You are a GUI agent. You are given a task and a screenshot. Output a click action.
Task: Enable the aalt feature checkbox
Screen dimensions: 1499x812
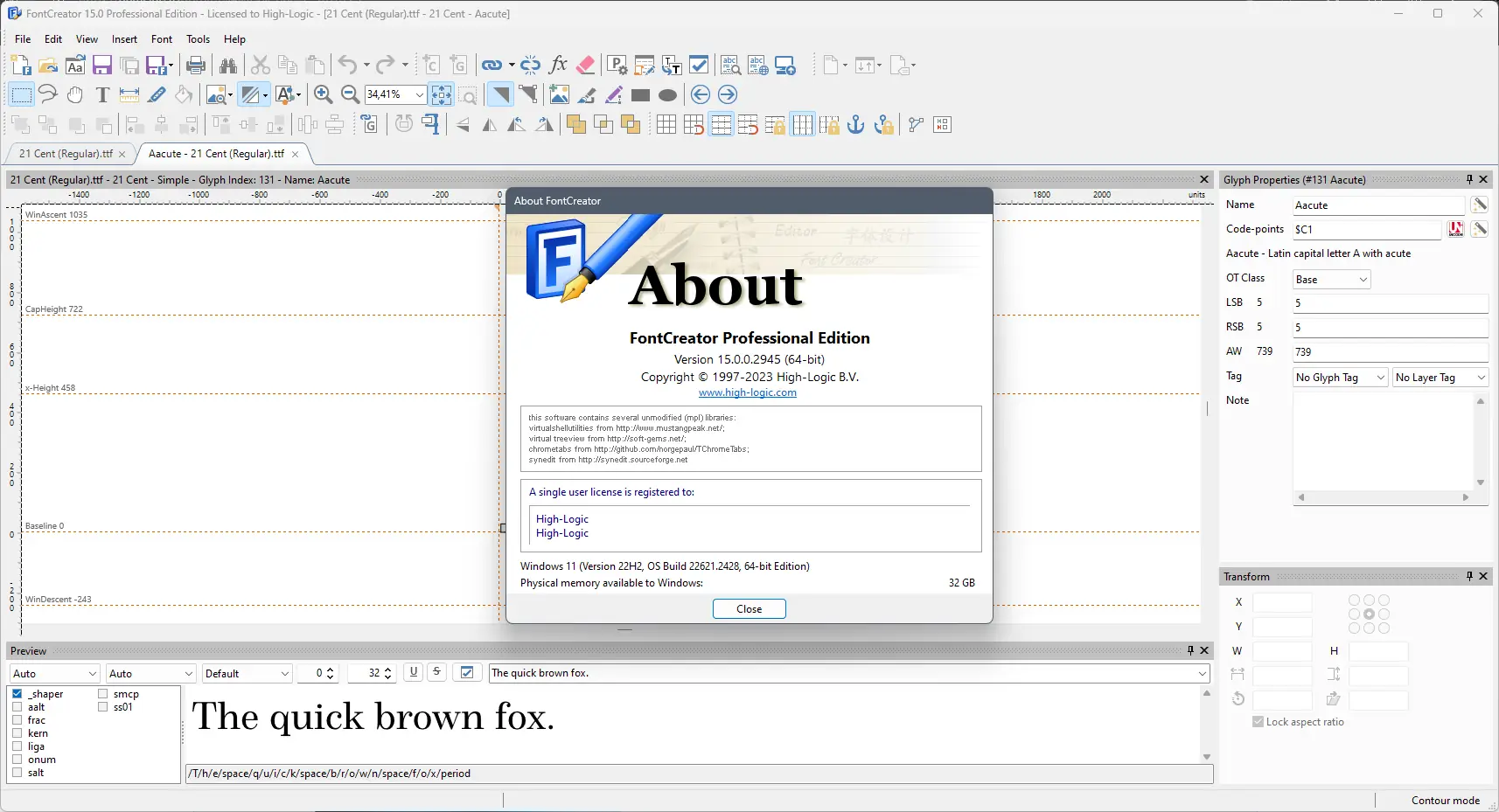click(17, 707)
